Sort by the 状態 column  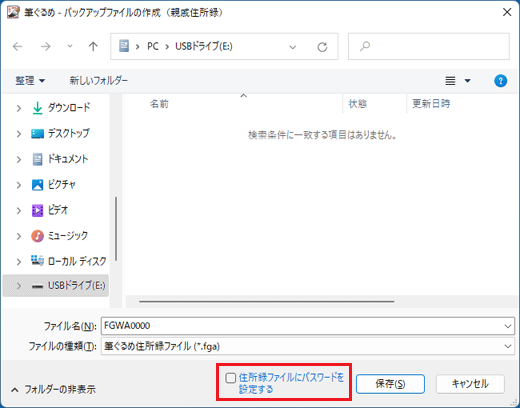358,104
